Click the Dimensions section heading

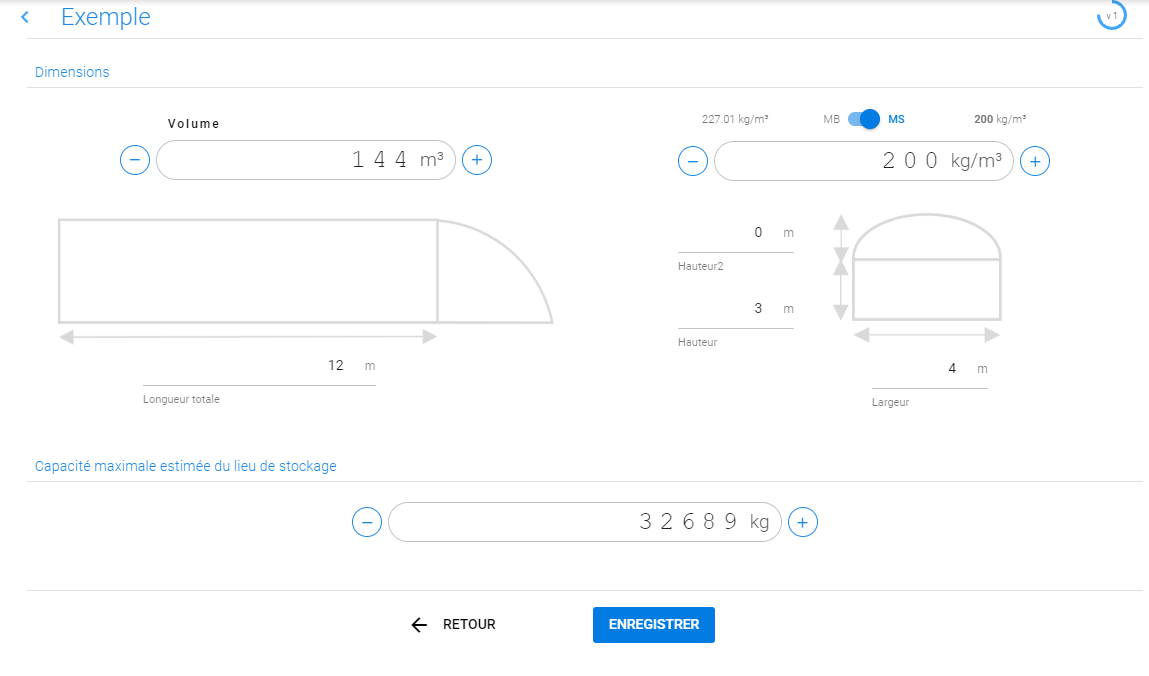click(x=72, y=72)
